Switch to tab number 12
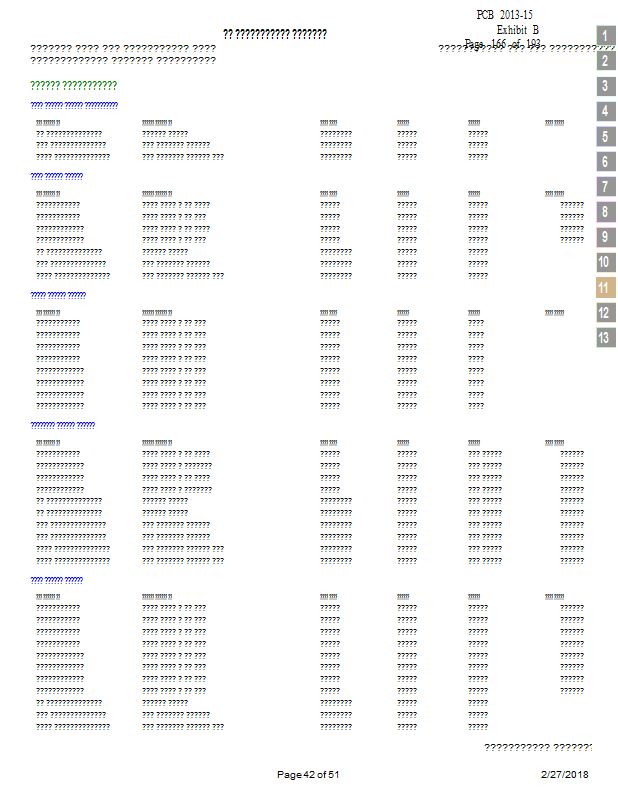Image resolution: width=618 pixels, height=800 pixels. pyautogui.click(x=604, y=312)
